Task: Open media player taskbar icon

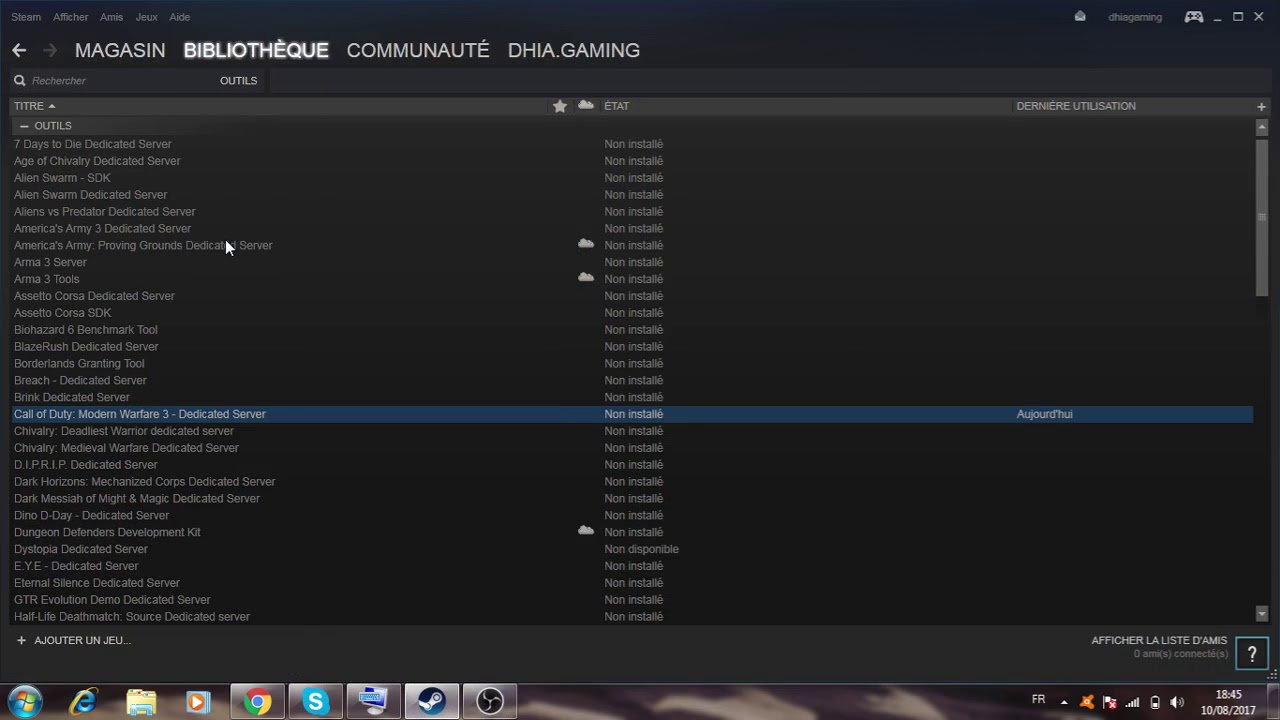Action: click(198, 702)
